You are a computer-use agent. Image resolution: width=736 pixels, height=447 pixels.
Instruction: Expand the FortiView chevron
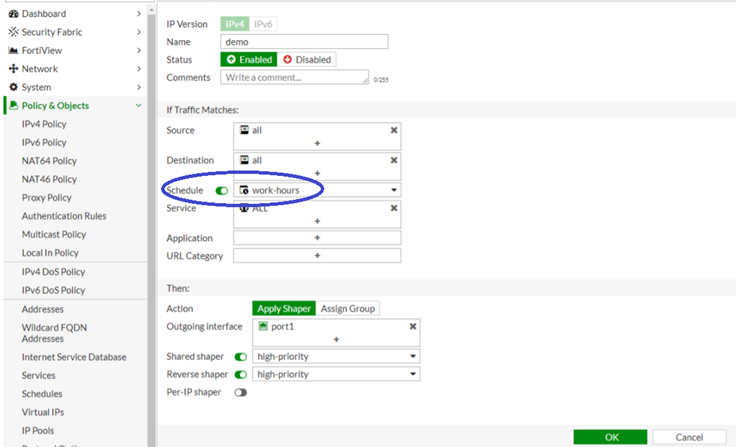click(x=138, y=50)
